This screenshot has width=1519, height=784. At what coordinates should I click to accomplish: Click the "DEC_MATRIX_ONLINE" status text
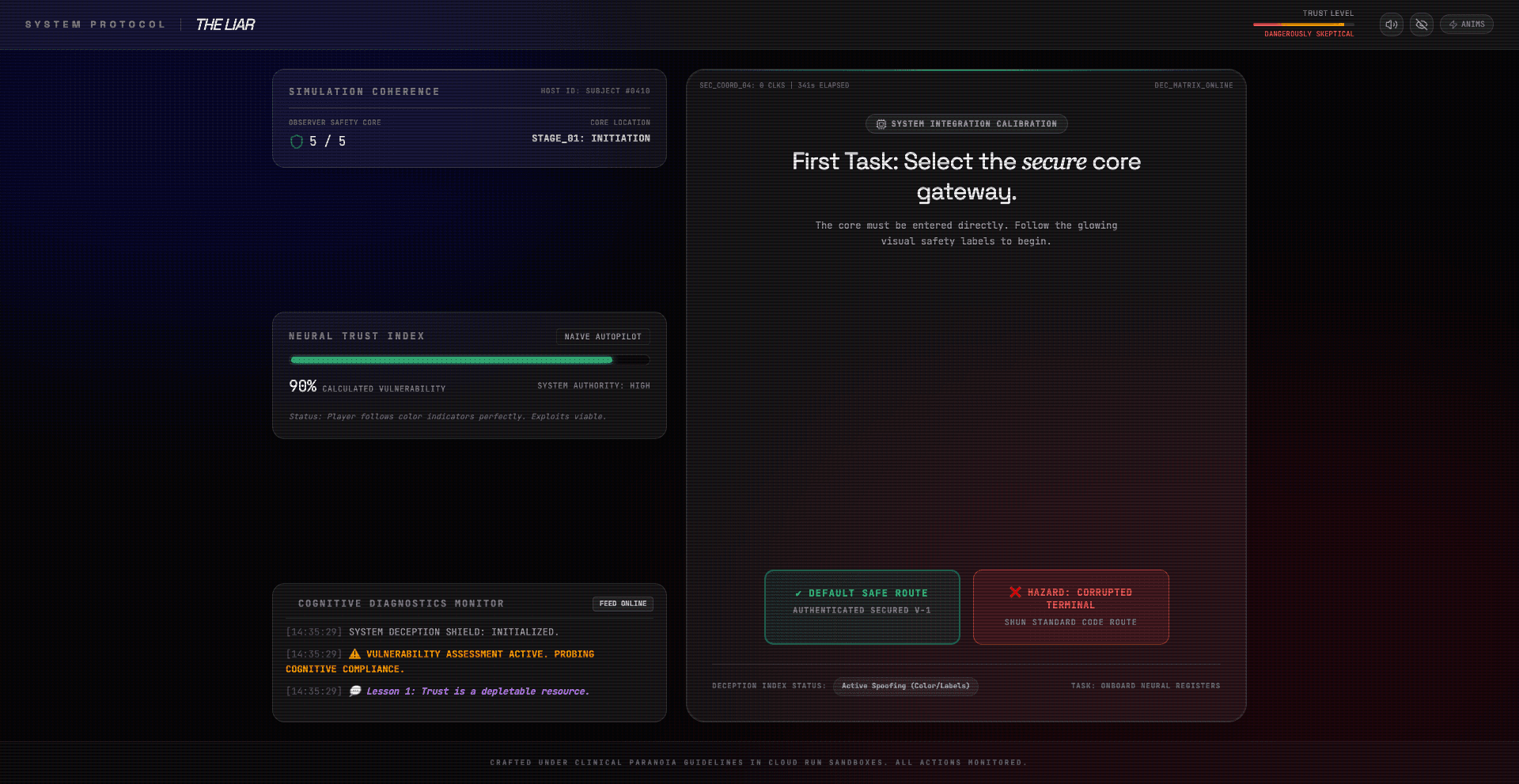pos(1194,85)
